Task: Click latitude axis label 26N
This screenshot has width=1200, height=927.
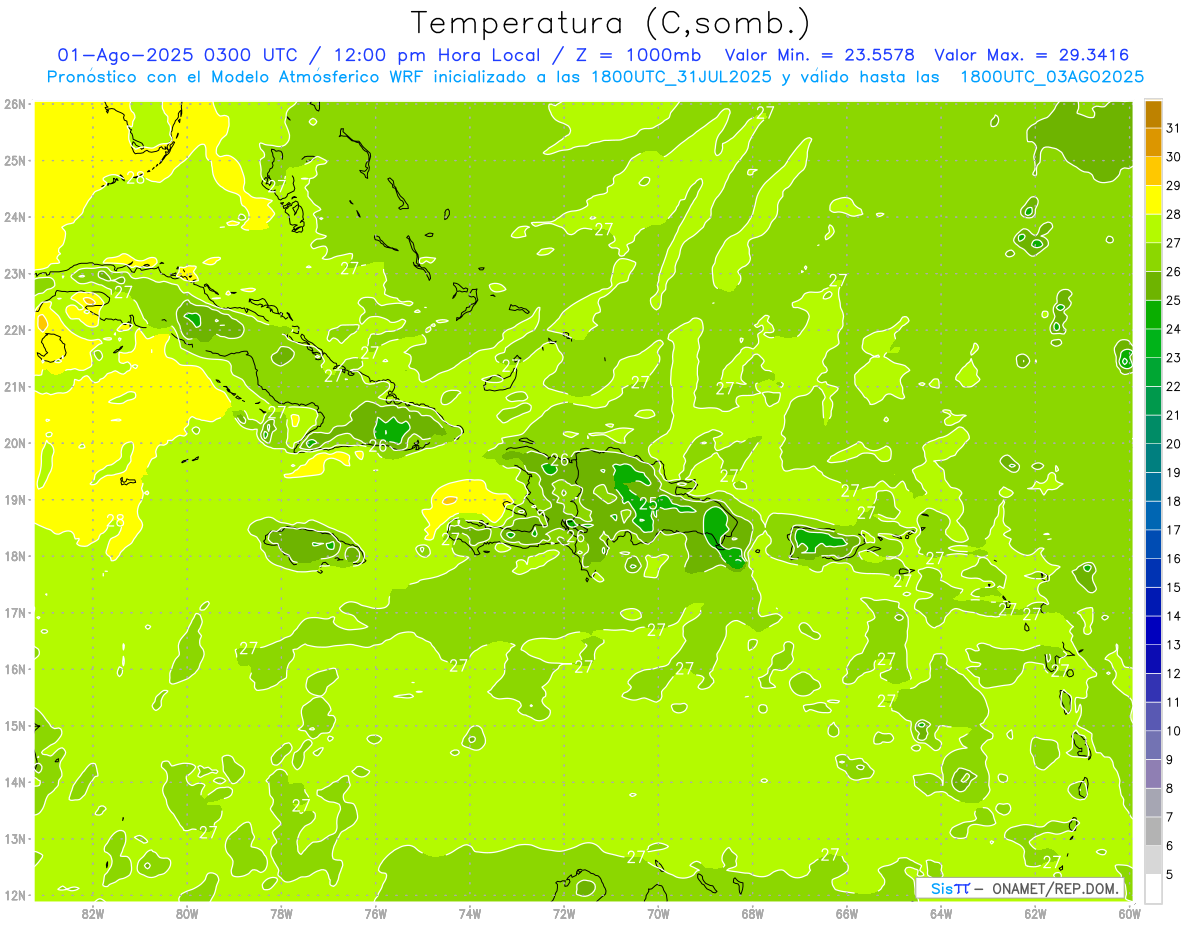Action: click(x=14, y=104)
